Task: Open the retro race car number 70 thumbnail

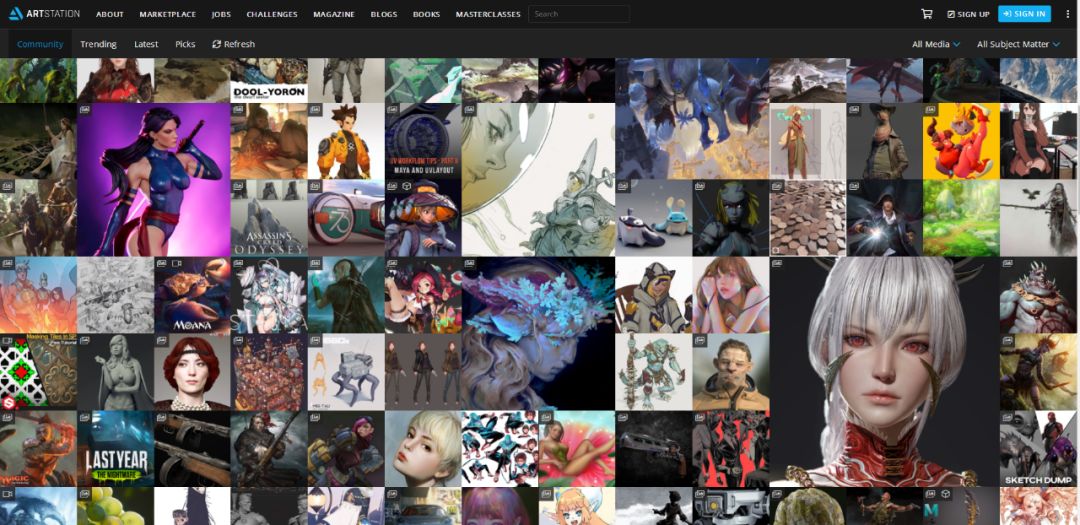Action: tap(346, 218)
